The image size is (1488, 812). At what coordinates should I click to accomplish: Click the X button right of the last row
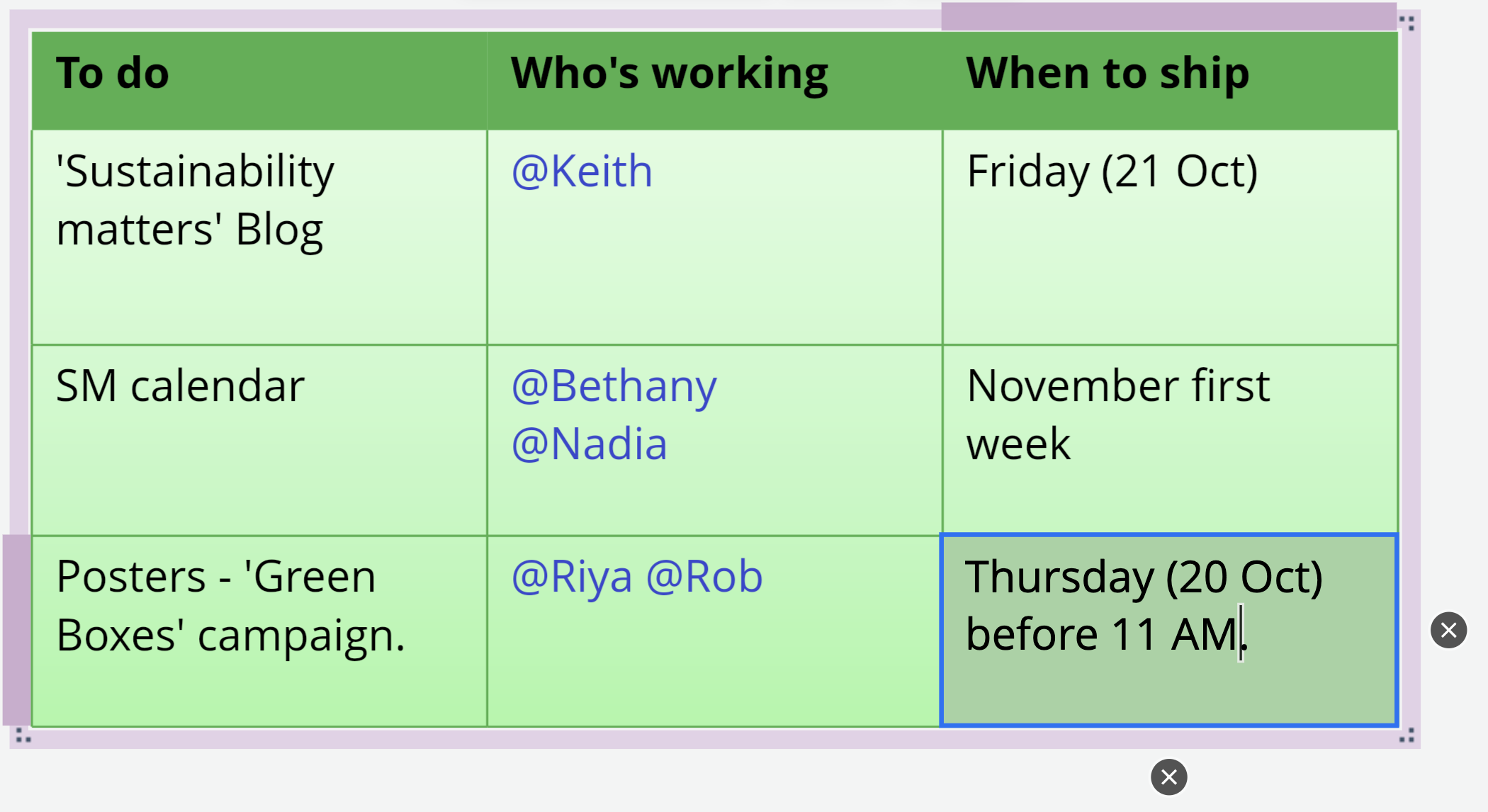(1448, 630)
